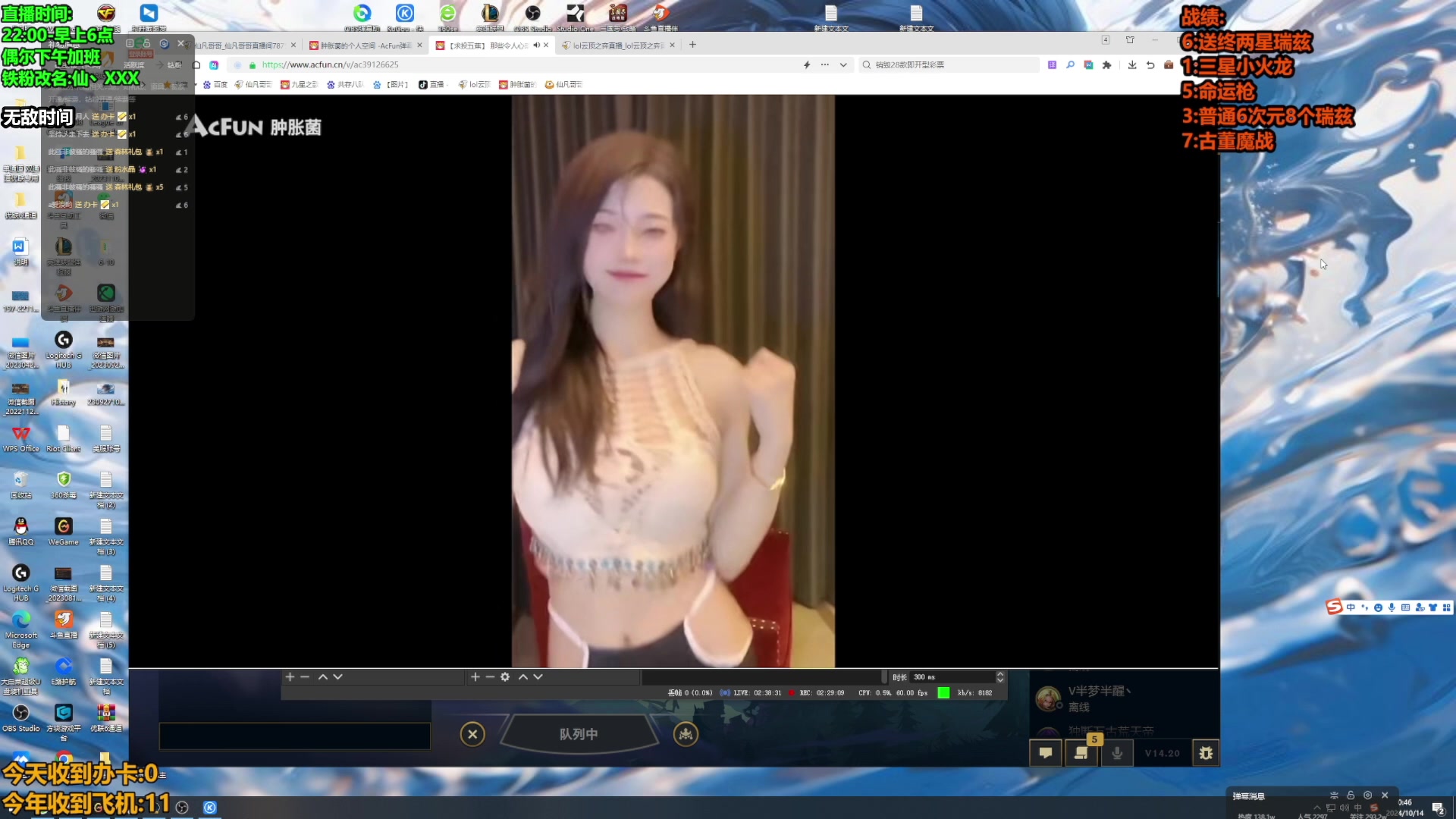This screenshot has height=819, width=1456.
Task: Click the browser skin T-shirt icon
Action: [1130, 40]
